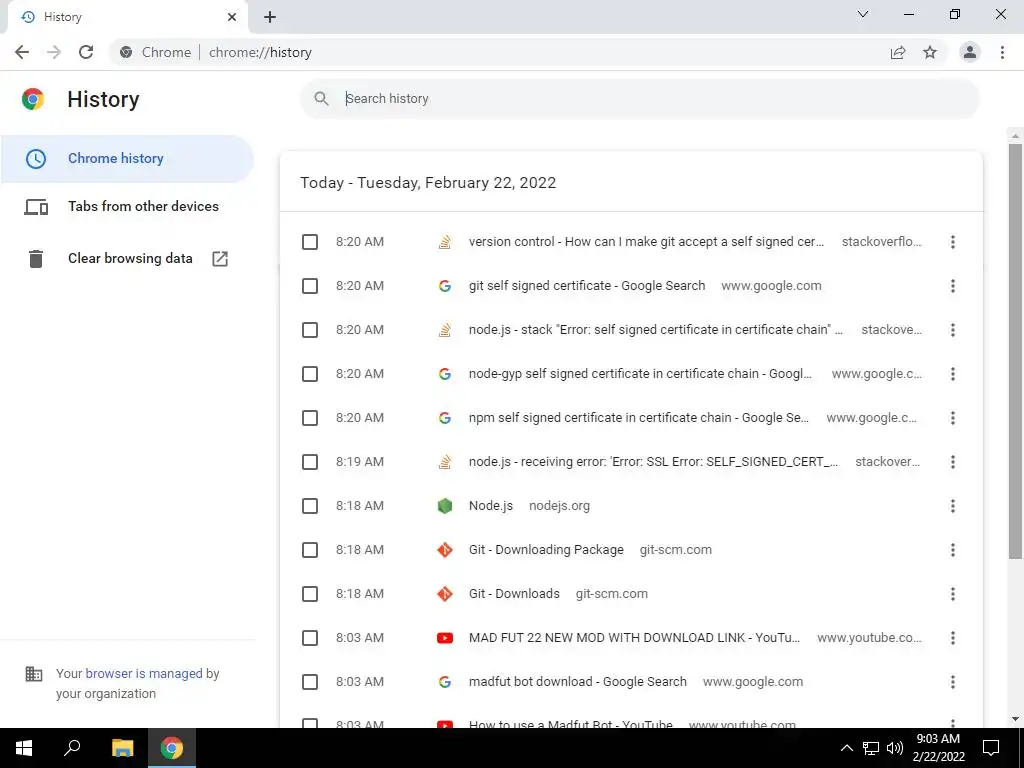The height and width of the screenshot is (768, 1024).
Task: Open actions menu for version control entry
Action: click(x=953, y=242)
